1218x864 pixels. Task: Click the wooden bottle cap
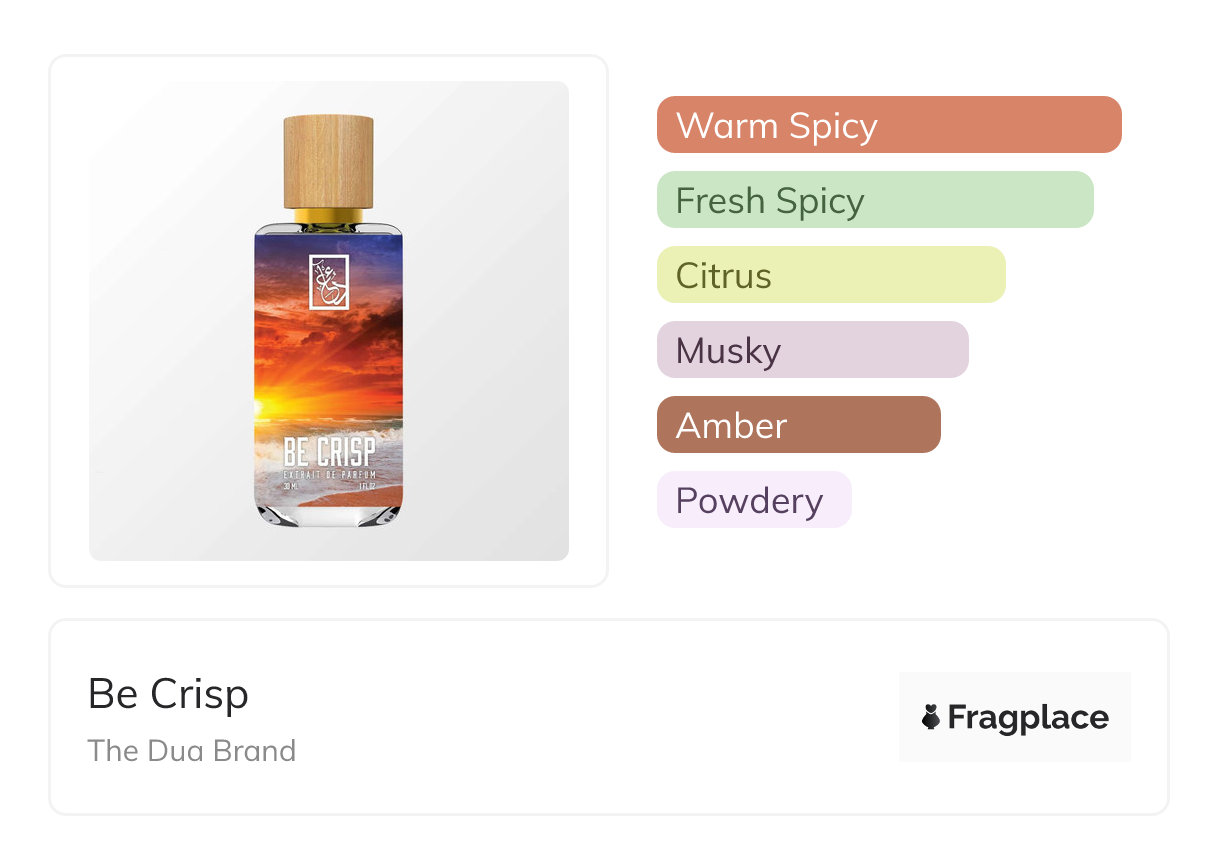tap(329, 160)
